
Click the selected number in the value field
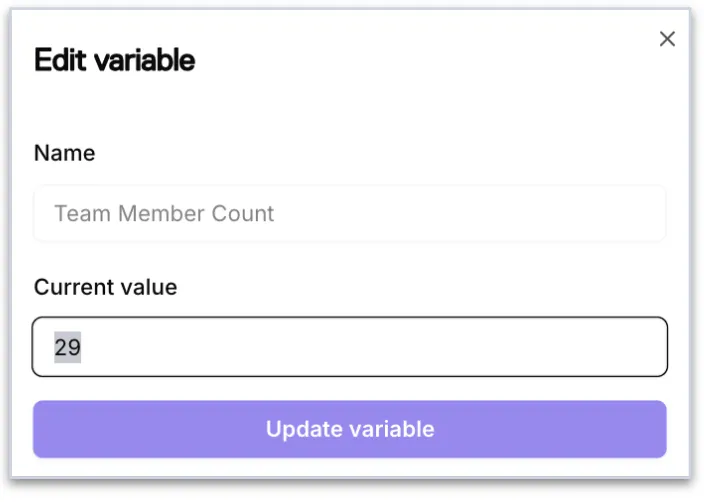(67, 347)
